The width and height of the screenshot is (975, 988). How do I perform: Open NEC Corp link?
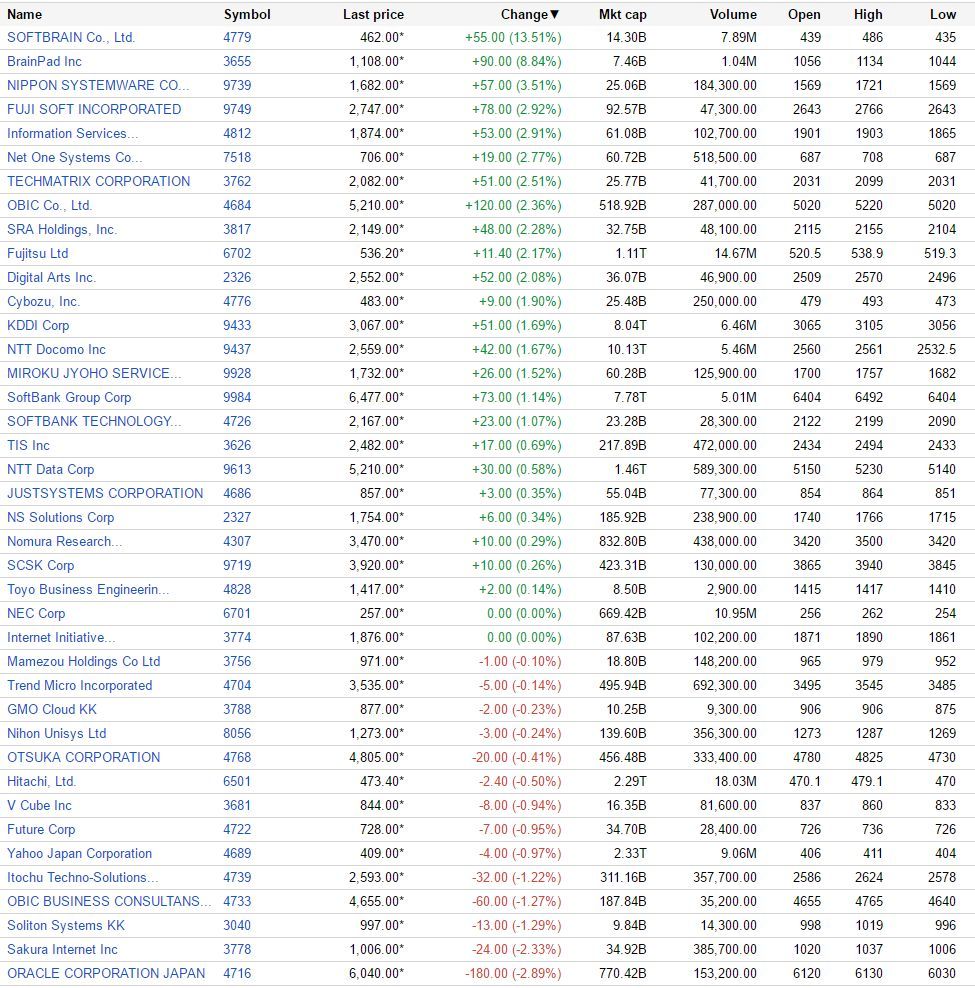coord(36,613)
